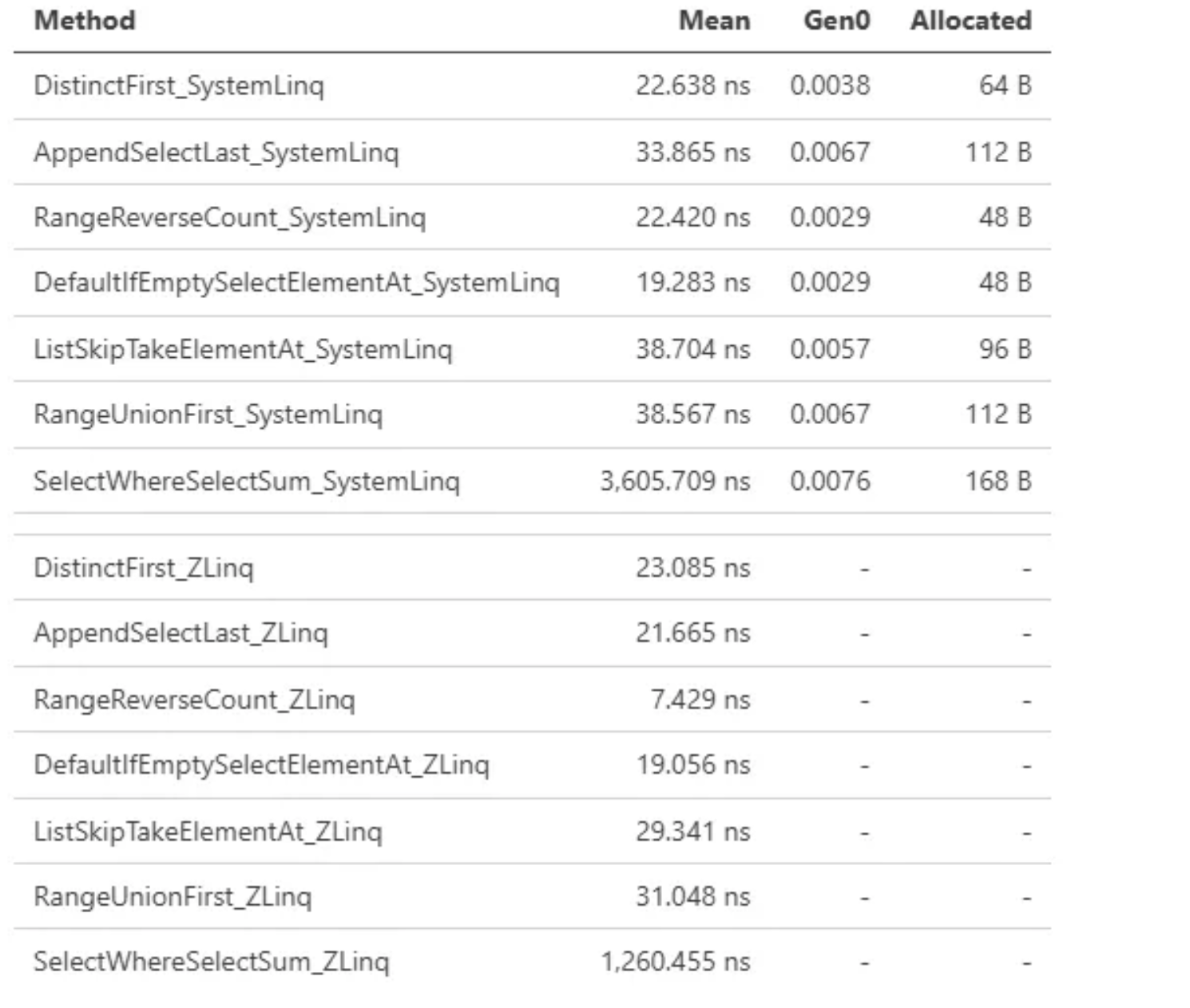Click the 3,605.709 ns mean value
This screenshot has height=1008, width=1190.
[675, 481]
